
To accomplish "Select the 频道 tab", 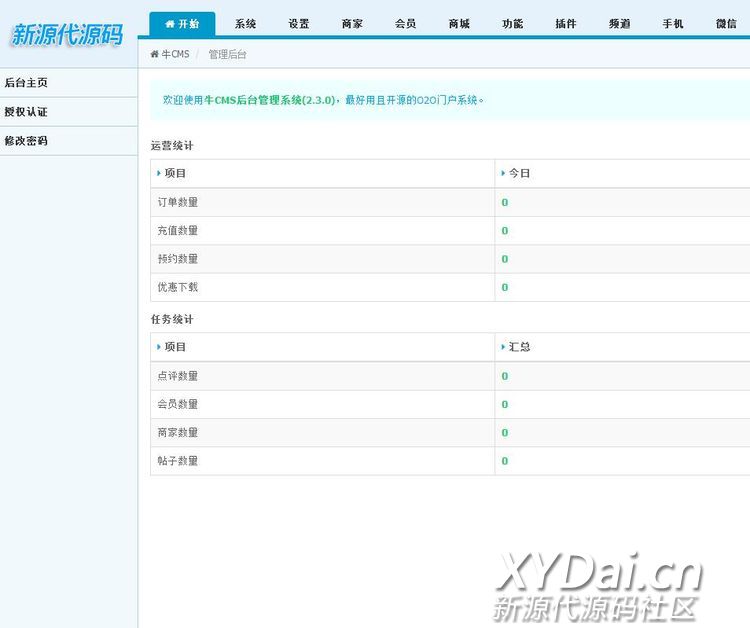I will pyautogui.click(x=619, y=24).
